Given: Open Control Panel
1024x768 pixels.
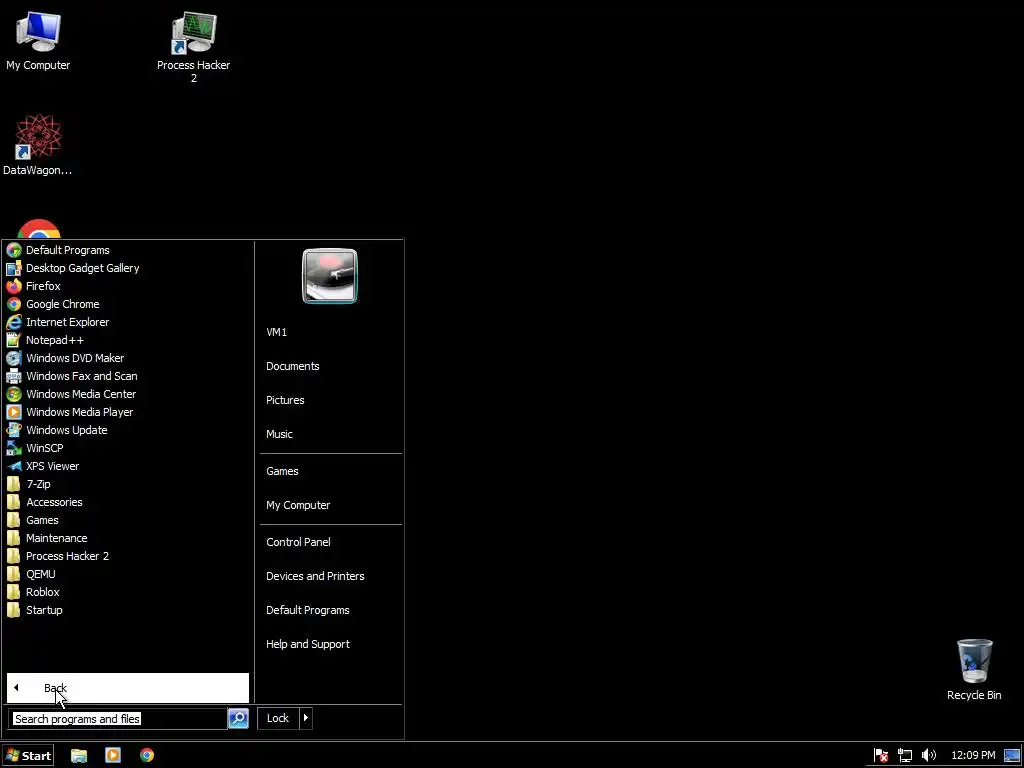Looking at the screenshot, I should [298, 542].
